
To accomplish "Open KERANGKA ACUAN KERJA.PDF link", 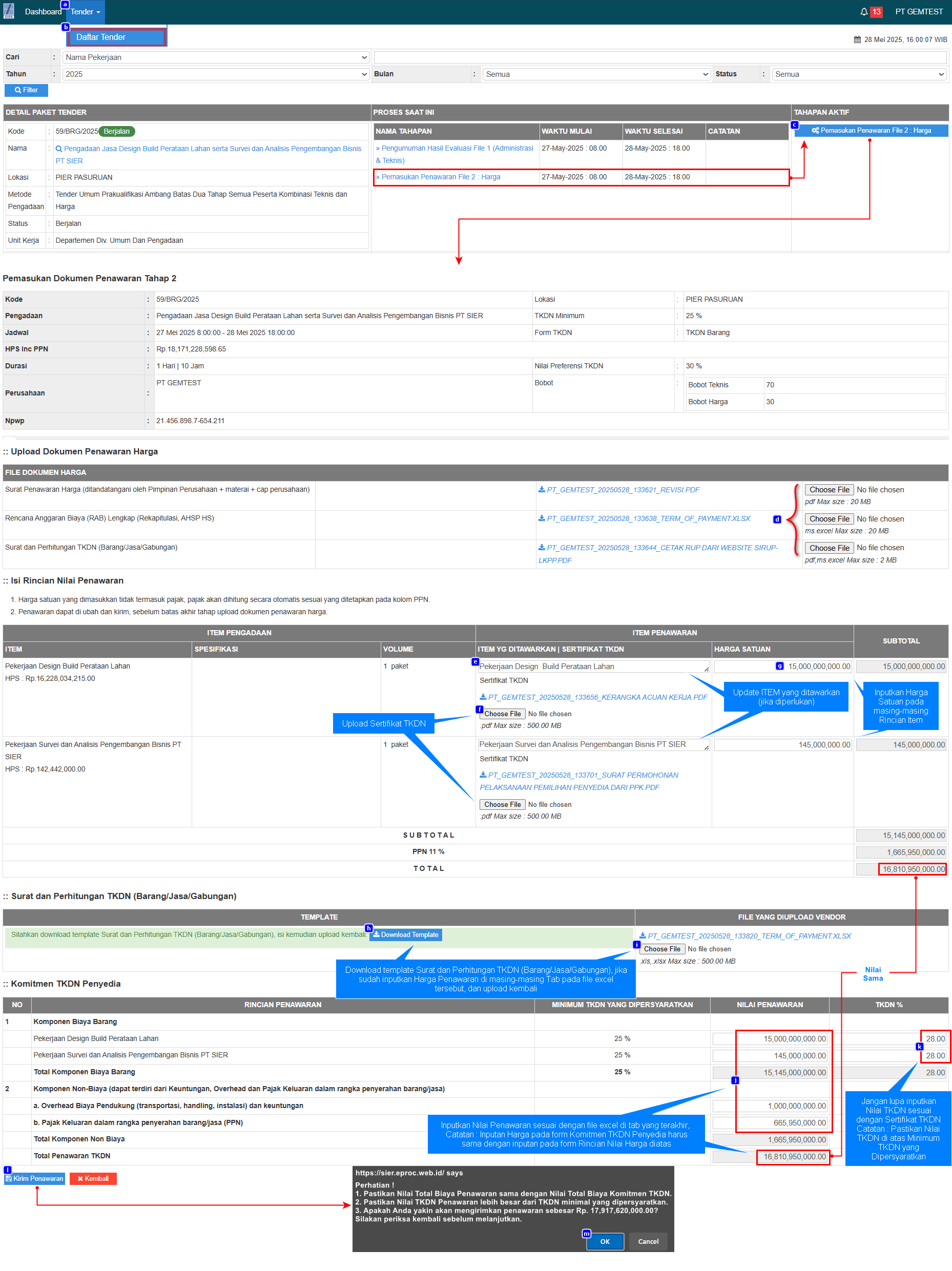I will tap(597, 697).
